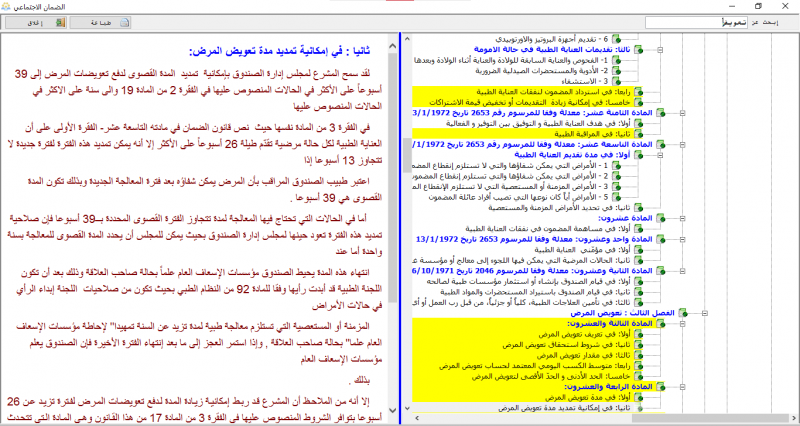
Task: Collapse the 'المادة الثامنة عشر' branch
Action: click(x=683, y=113)
